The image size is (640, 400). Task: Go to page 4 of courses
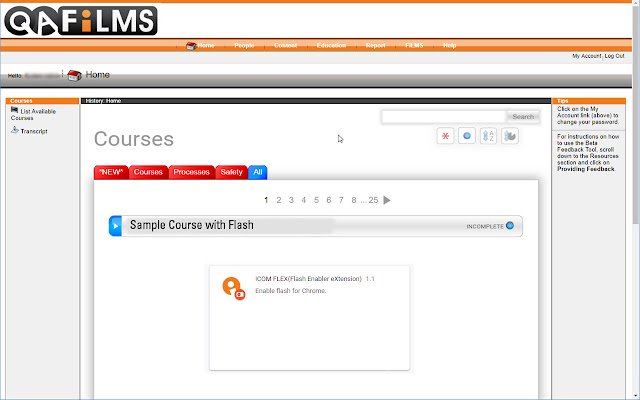(x=304, y=200)
